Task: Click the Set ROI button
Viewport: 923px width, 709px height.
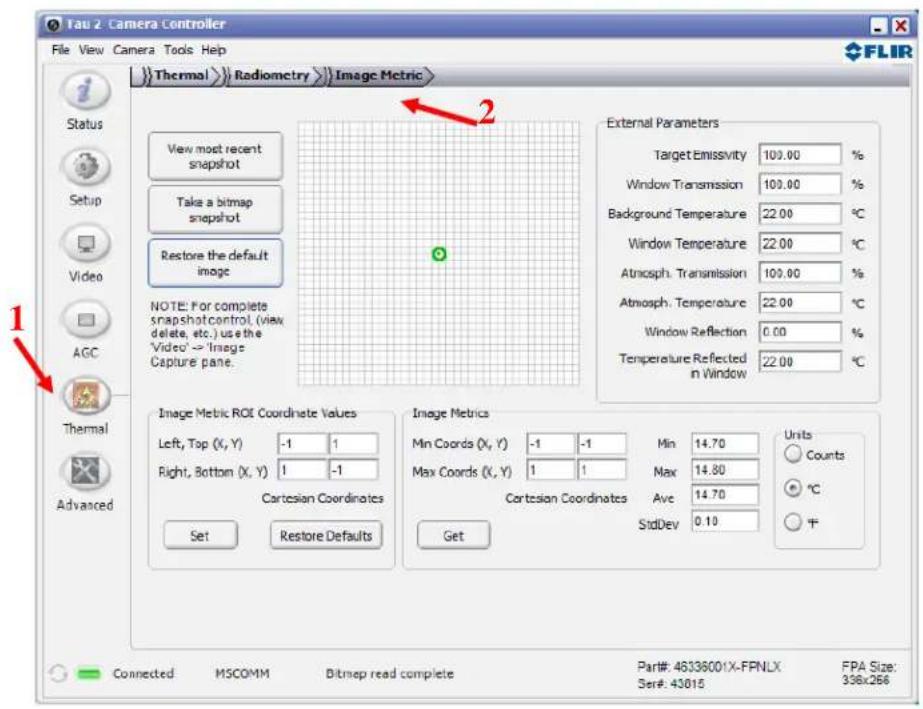Action: coord(201,535)
